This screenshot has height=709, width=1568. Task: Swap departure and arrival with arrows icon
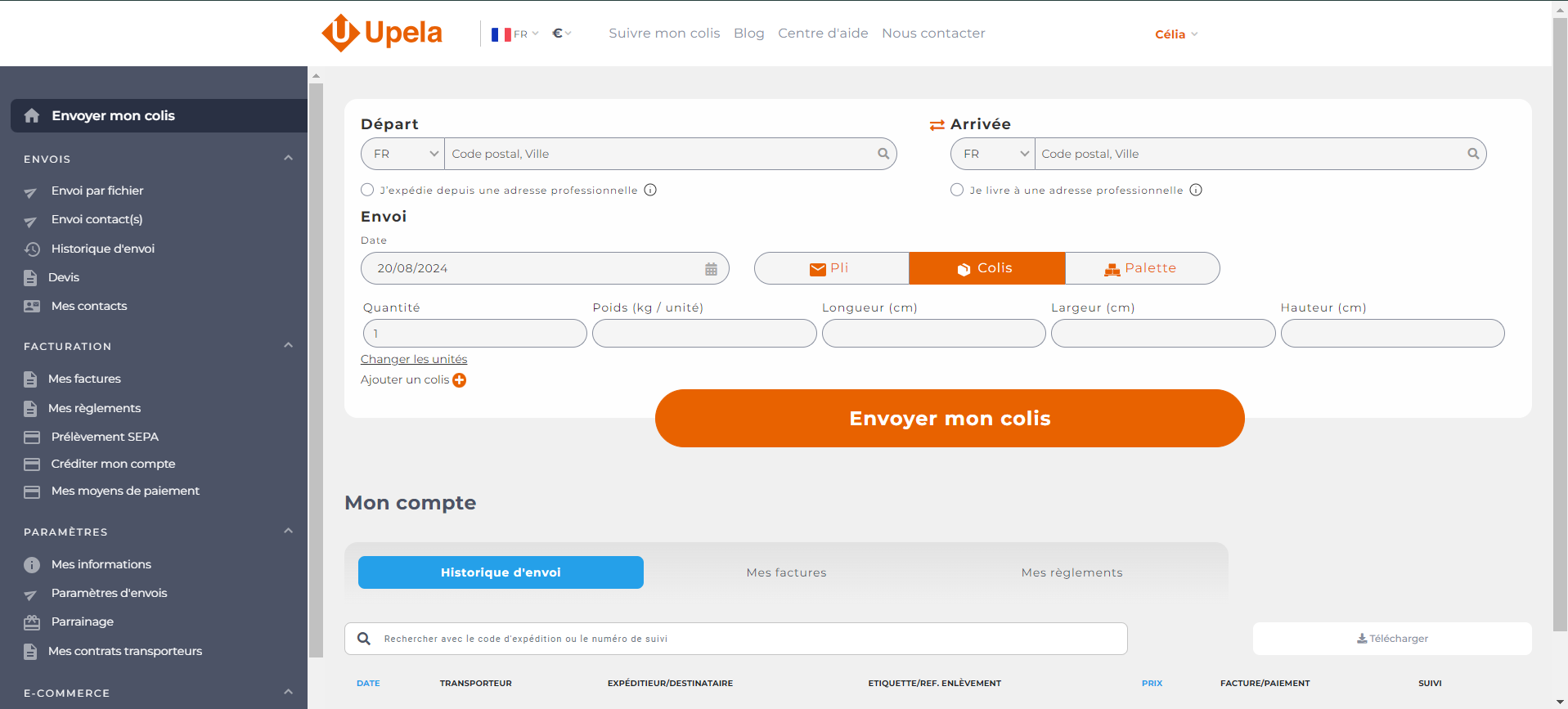tap(937, 125)
